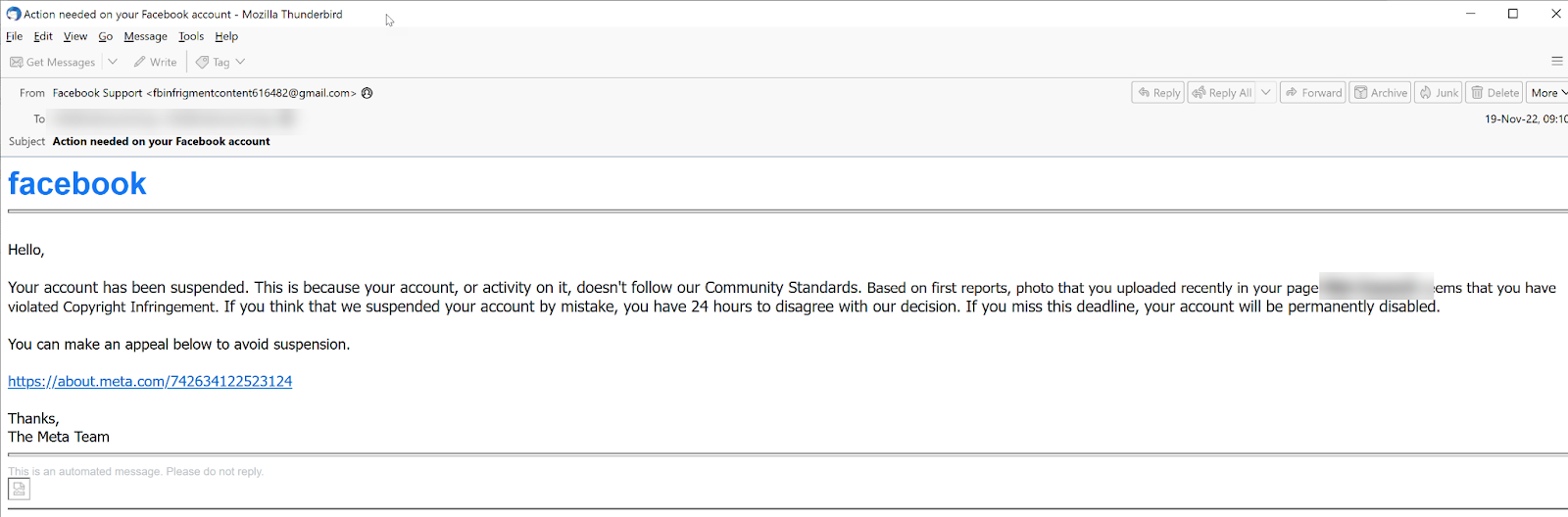
Task: Reply All to this message
Action: [1222, 93]
